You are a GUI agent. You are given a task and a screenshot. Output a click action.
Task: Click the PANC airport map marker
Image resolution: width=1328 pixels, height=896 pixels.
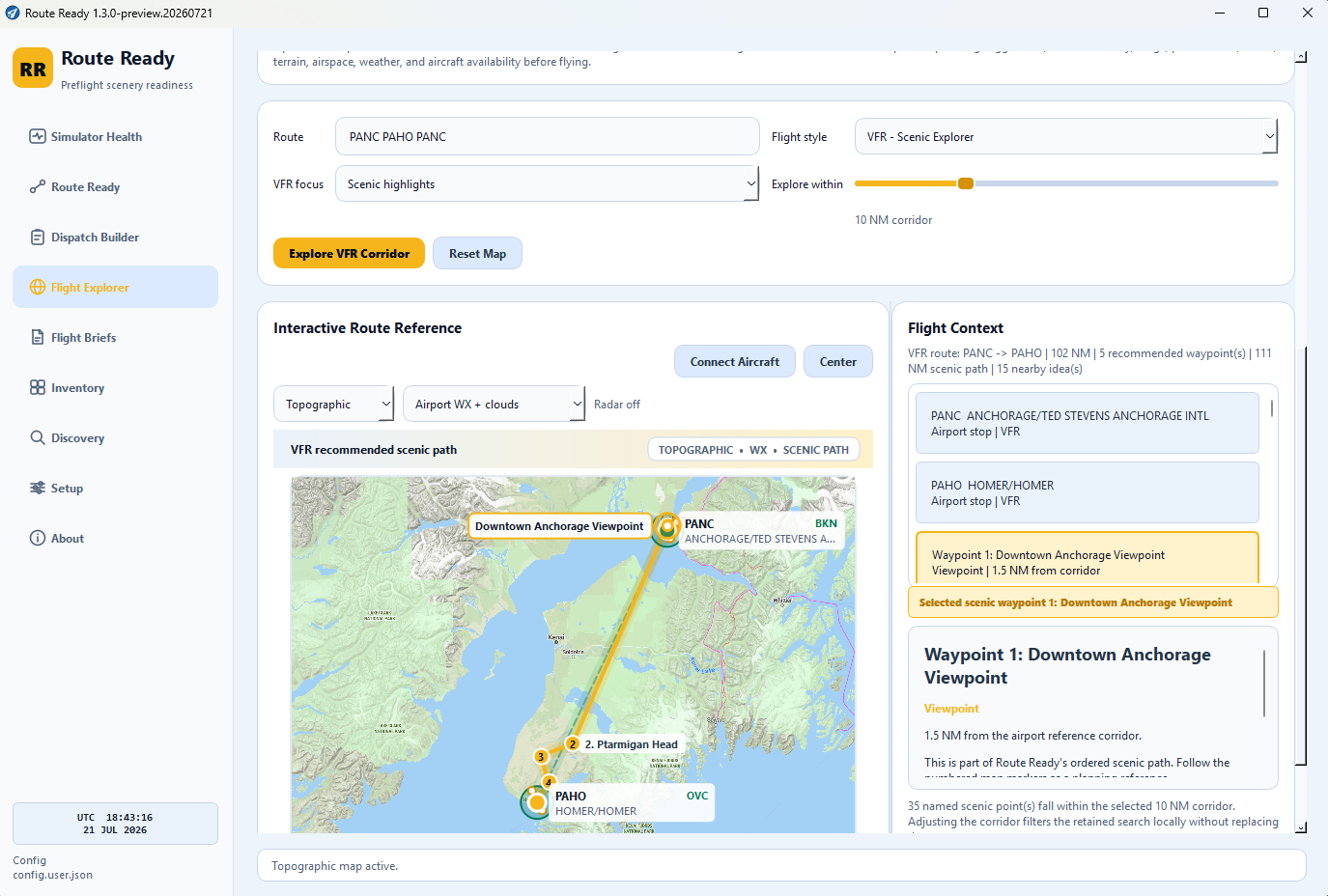[x=666, y=528]
